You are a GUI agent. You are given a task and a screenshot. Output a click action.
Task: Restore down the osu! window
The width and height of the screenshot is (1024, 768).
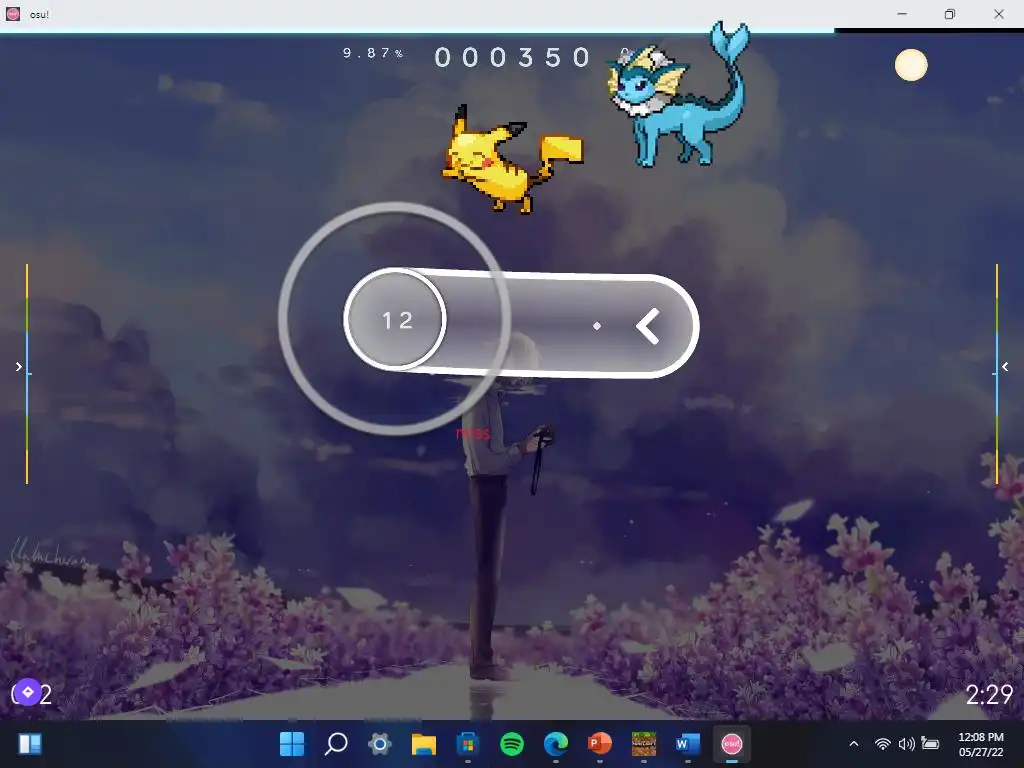pos(950,14)
